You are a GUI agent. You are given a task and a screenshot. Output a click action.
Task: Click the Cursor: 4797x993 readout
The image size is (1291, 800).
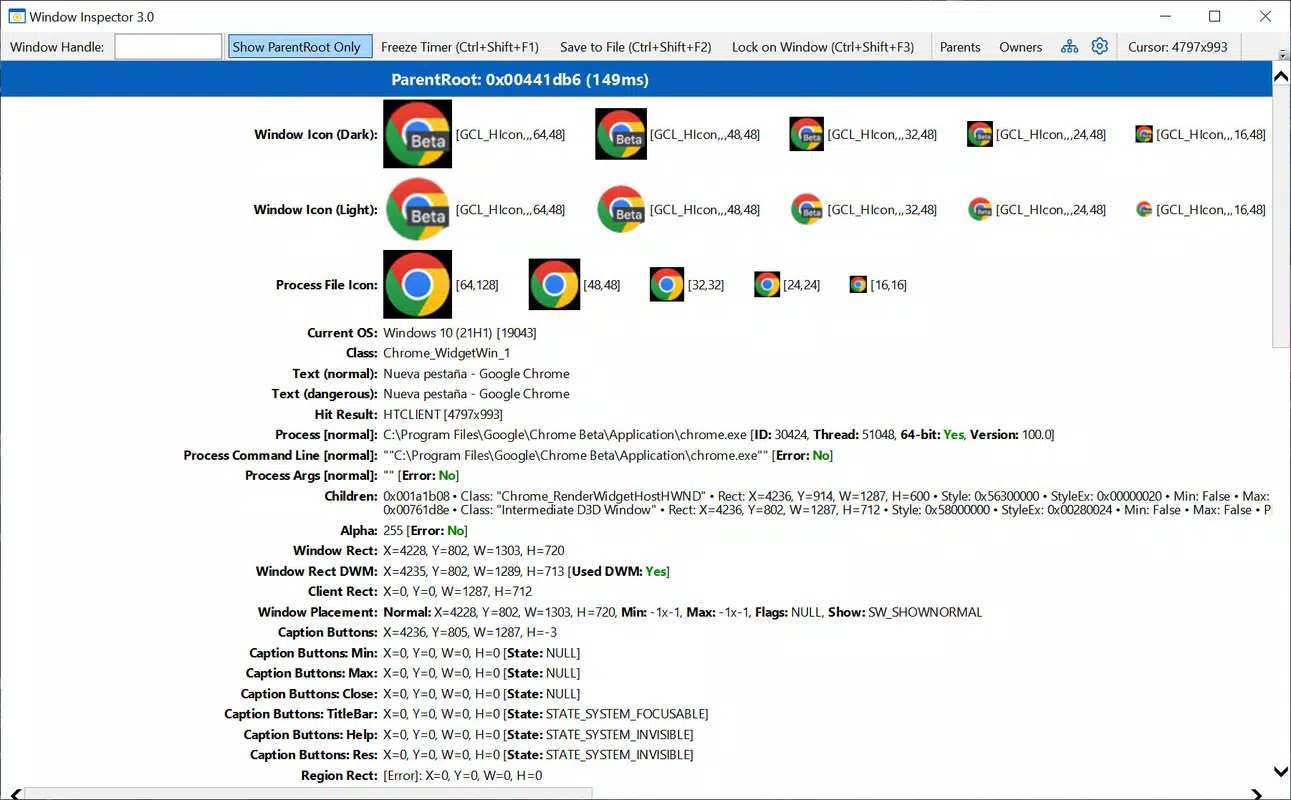(x=1178, y=46)
